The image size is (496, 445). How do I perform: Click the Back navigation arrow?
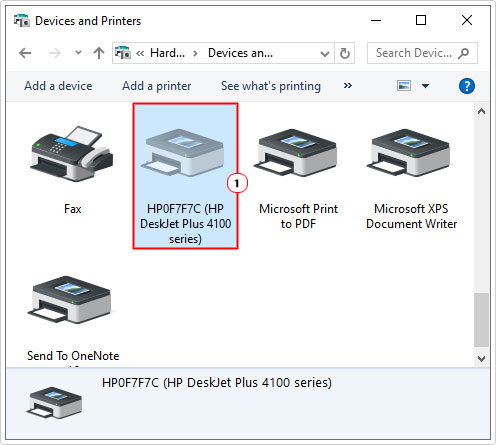25,53
